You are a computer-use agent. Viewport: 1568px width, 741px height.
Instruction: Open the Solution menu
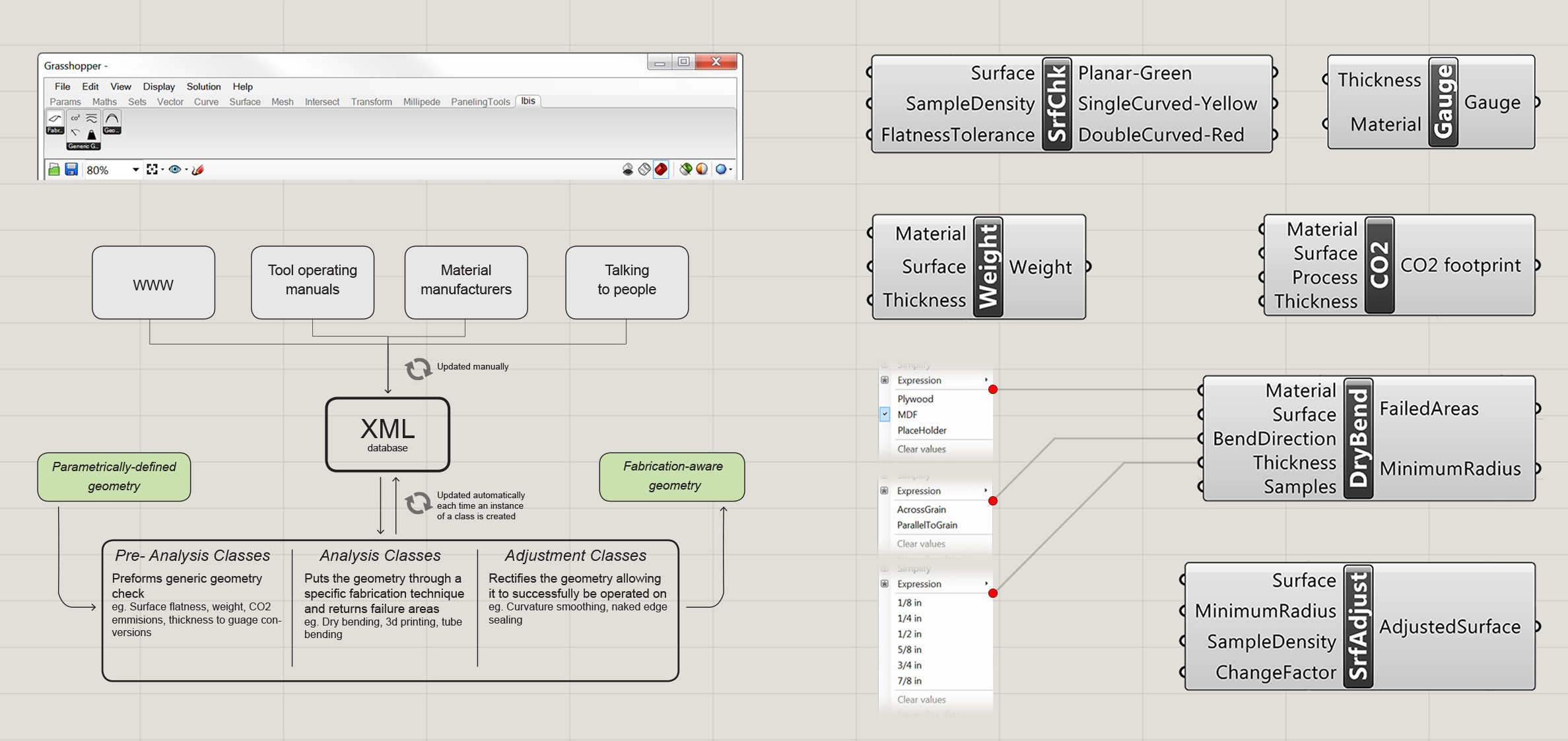coord(203,86)
